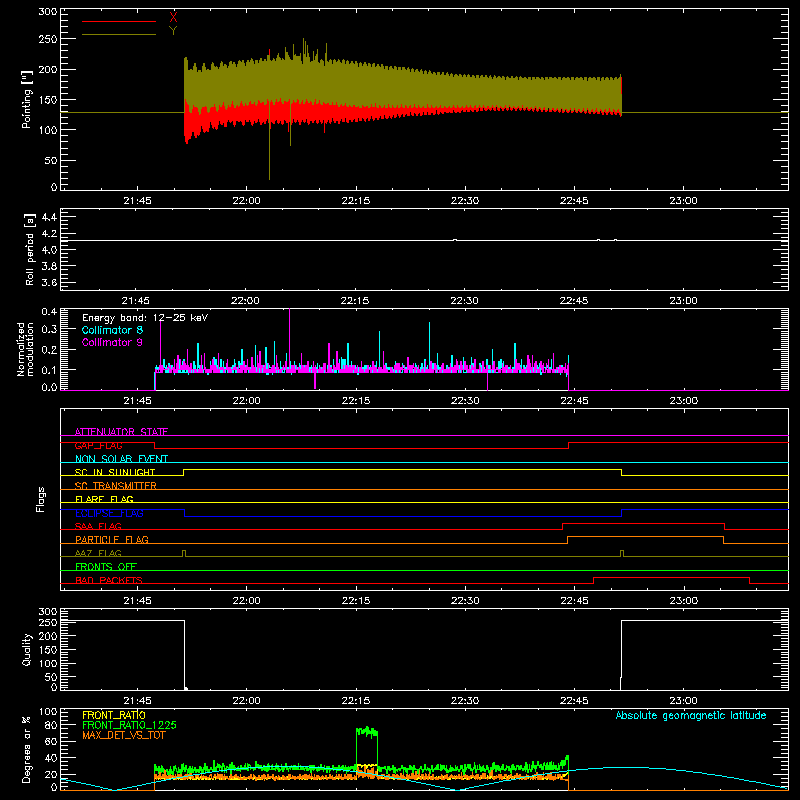
Task: Click the raised SC_IN_SUNLIGHT segment
Action: (x=403, y=469)
